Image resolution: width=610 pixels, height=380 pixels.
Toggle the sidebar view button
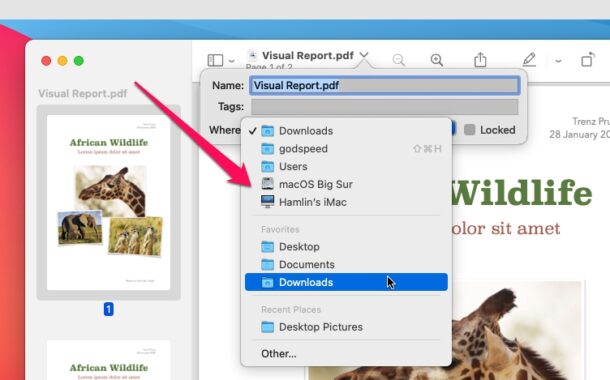pos(215,60)
